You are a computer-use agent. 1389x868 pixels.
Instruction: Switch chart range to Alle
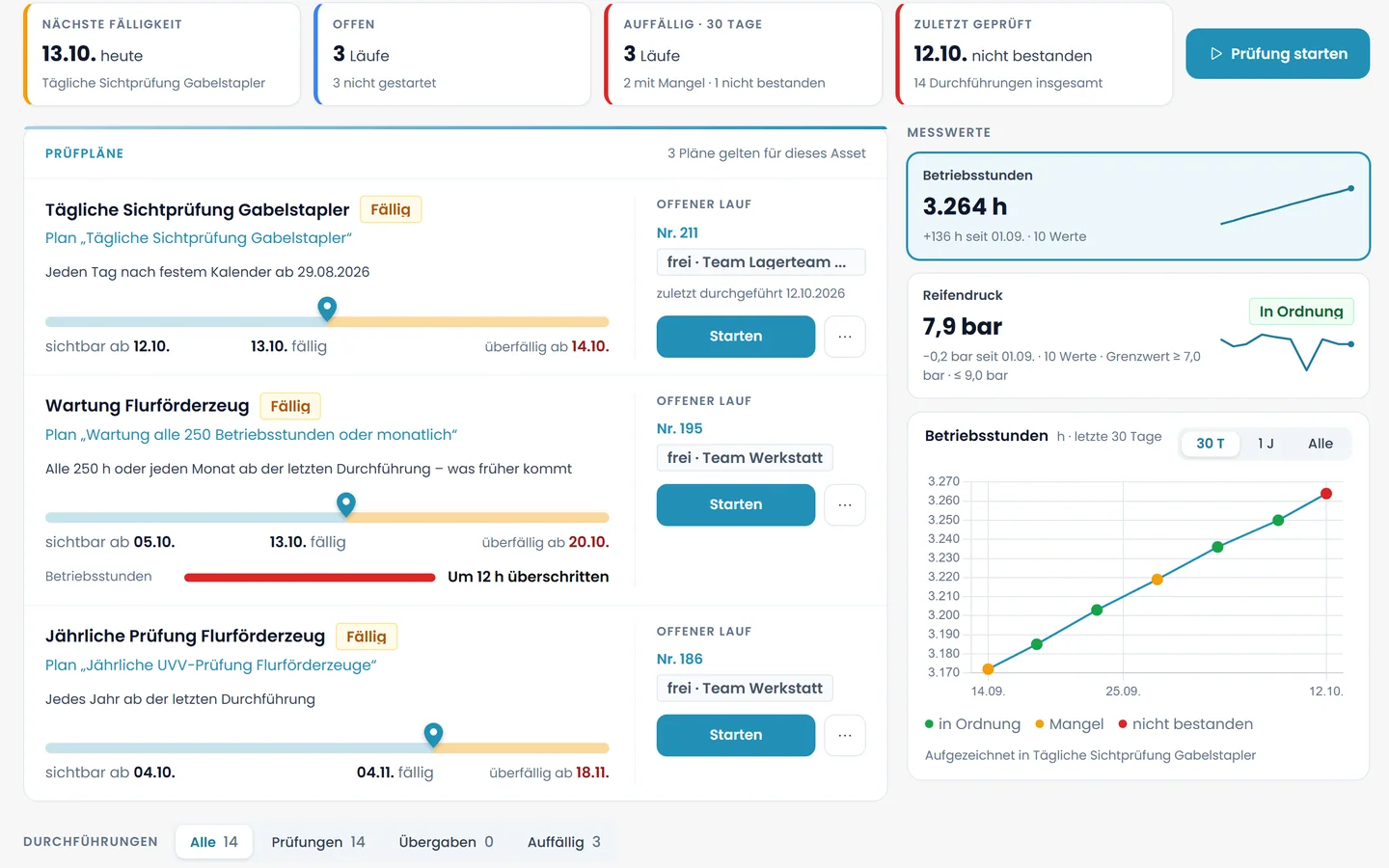1321,444
